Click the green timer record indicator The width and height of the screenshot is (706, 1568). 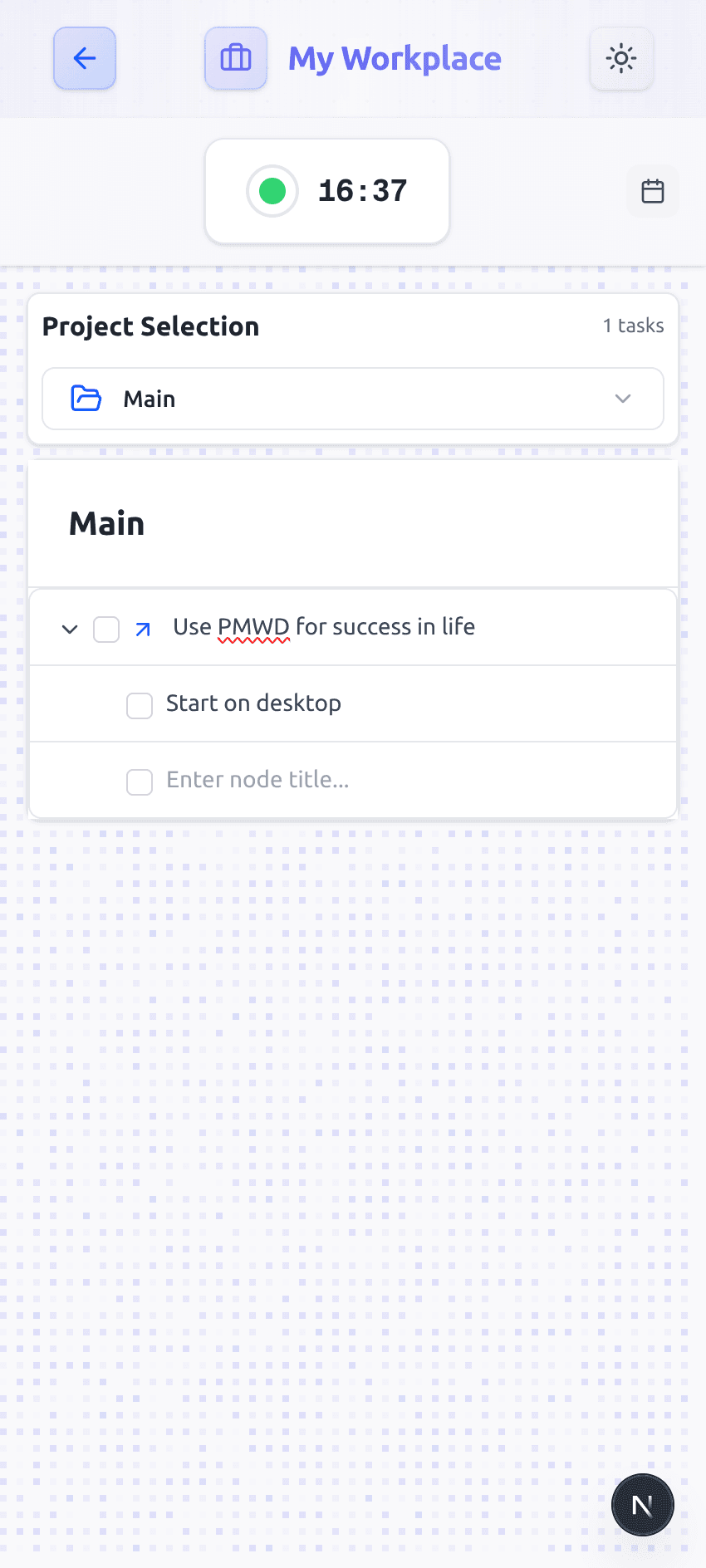point(272,191)
